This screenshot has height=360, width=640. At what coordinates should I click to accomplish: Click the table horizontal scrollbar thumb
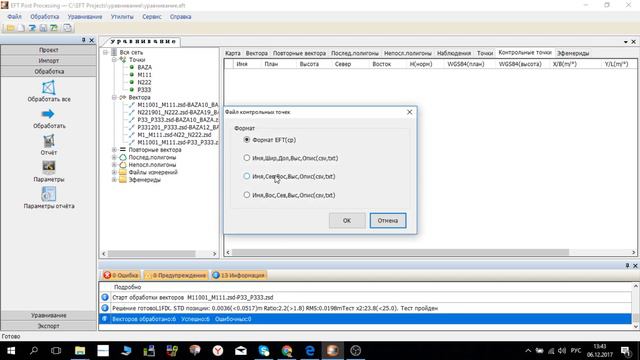pos(400,253)
